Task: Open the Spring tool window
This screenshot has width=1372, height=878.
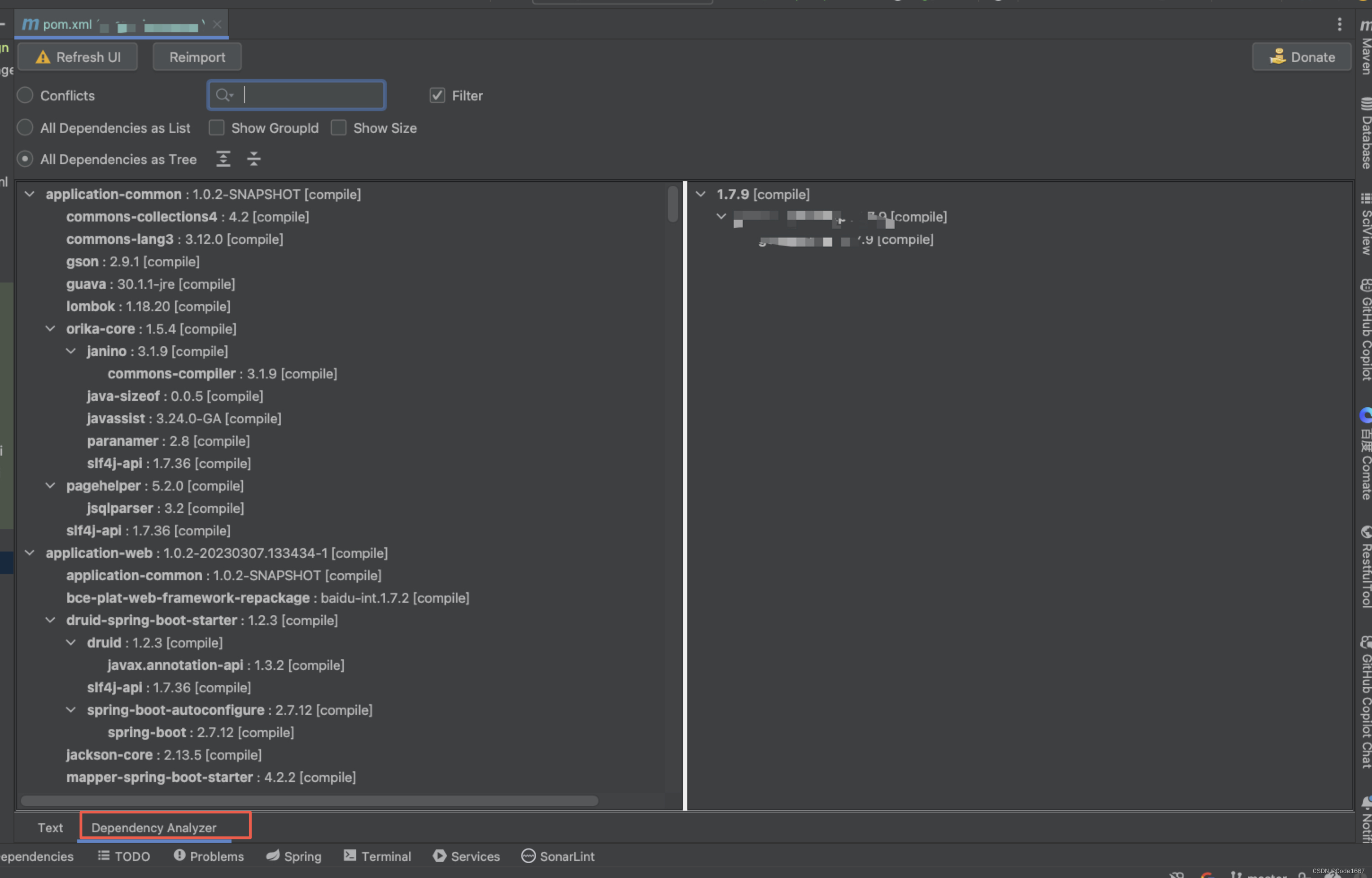Action: tap(293, 856)
